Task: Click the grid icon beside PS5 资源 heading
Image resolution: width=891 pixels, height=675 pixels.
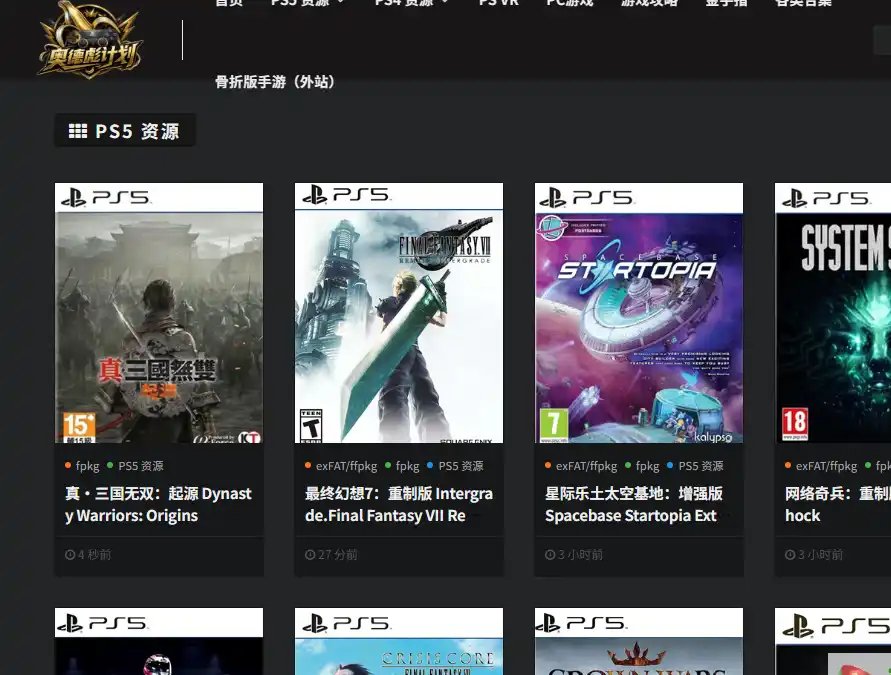Action: point(78,131)
